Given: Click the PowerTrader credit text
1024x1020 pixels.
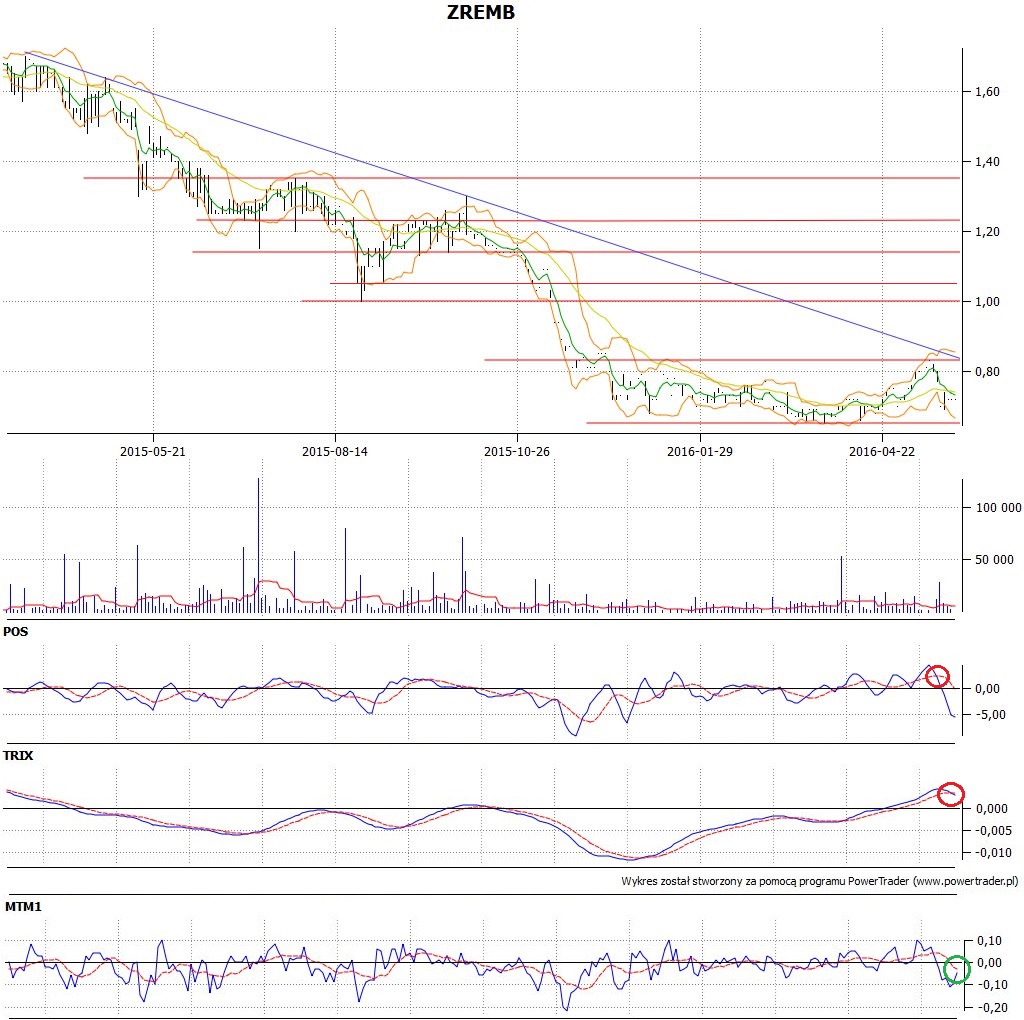Looking at the screenshot, I should [820, 881].
